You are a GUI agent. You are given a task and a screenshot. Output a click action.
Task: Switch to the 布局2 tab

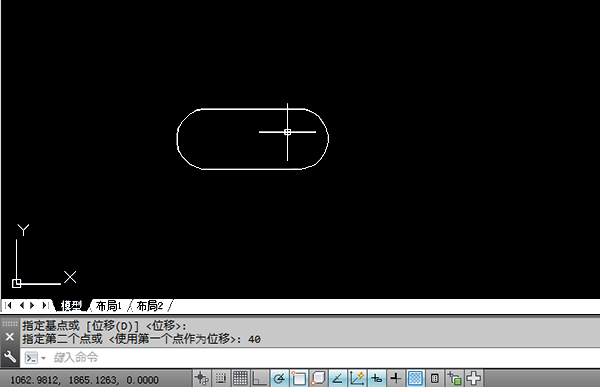point(150,305)
